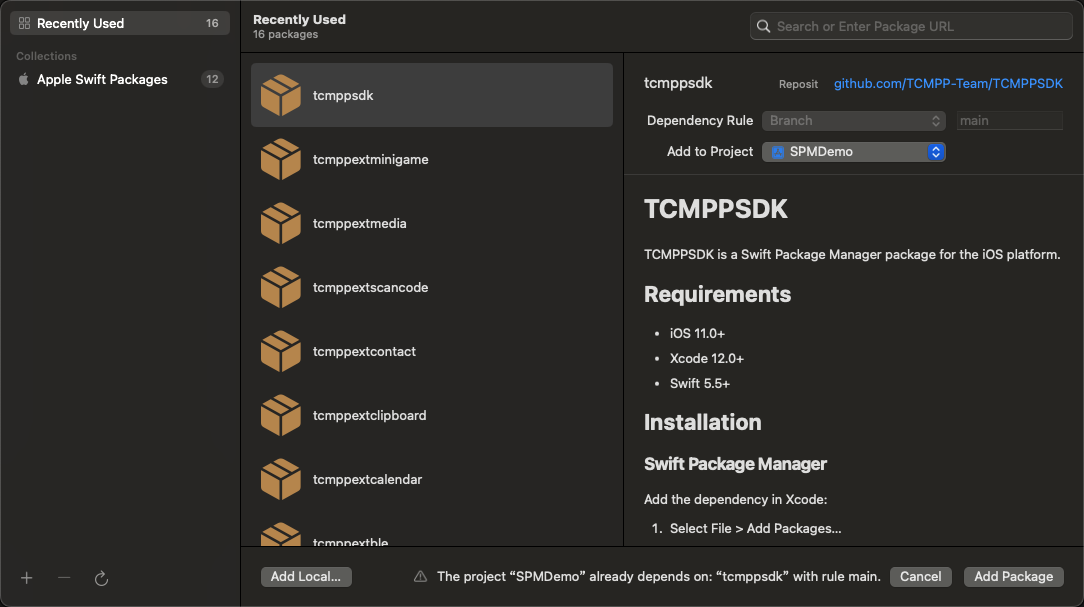This screenshot has height=607, width=1084.
Task: Click the refresh collections icon
Action: [101, 578]
